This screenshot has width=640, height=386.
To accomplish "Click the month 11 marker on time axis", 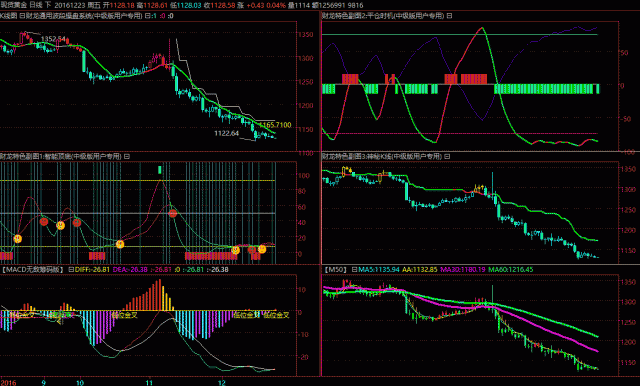I will click(x=149, y=382).
